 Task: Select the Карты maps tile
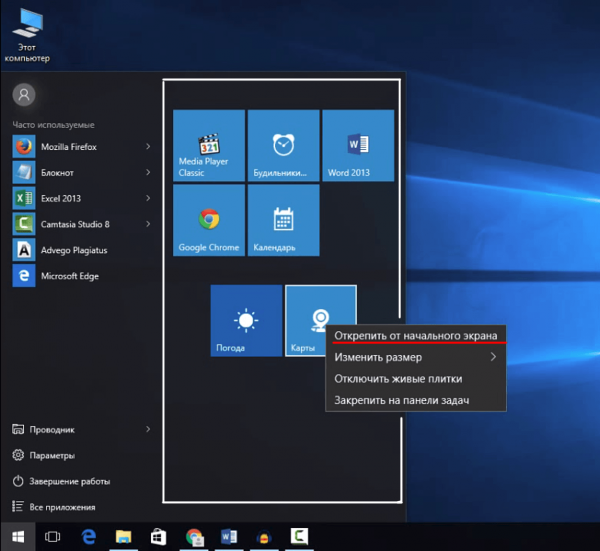(x=306, y=321)
